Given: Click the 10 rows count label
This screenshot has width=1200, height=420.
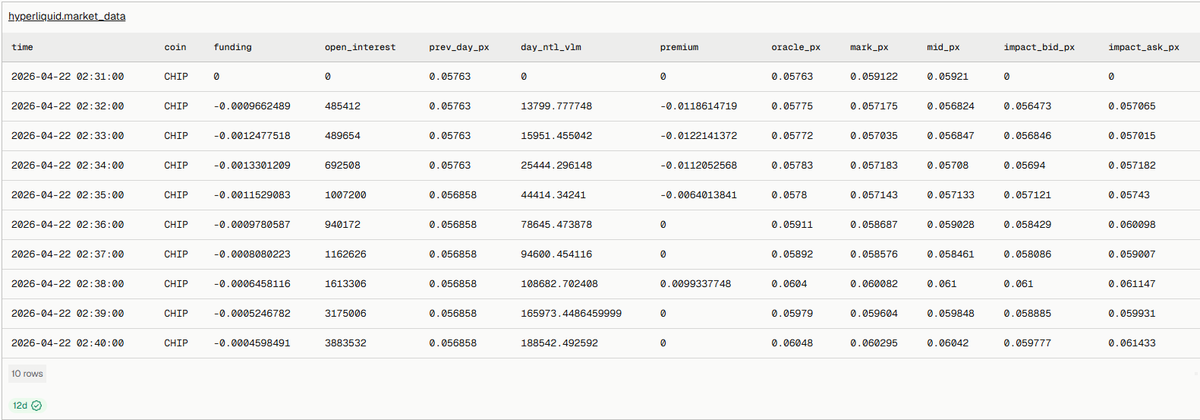Looking at the screenshot, I should 27,374.
